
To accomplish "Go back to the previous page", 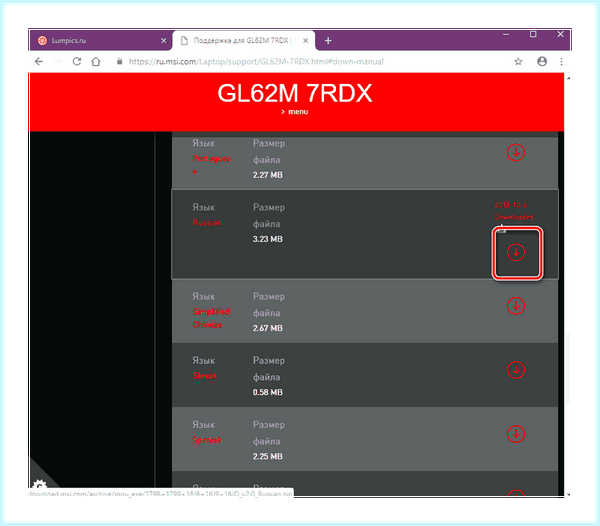I will pyautogui.click(x=39, y=61).
